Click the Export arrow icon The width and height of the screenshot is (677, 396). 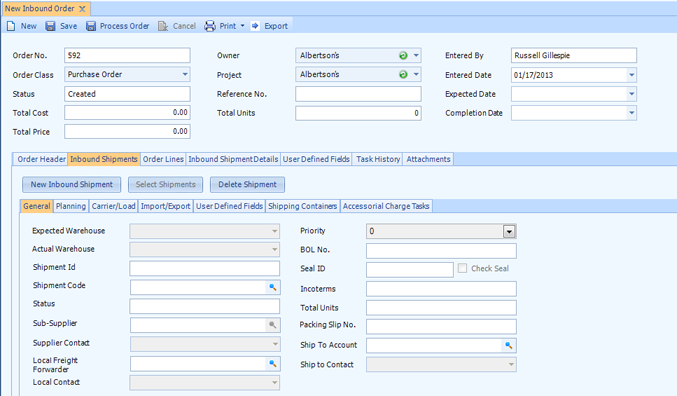coord(255,26)
